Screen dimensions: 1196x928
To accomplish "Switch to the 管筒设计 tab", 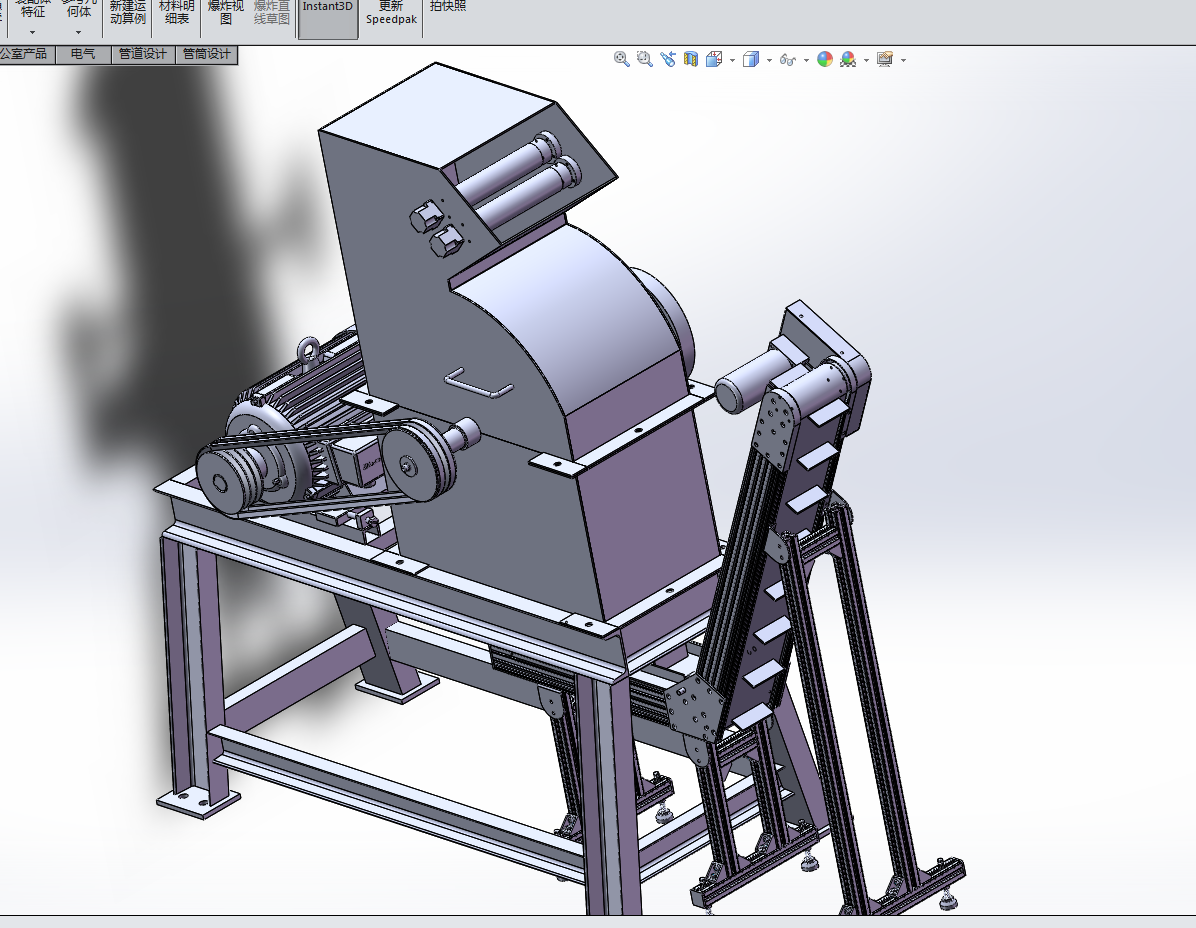I will point(207,54).
